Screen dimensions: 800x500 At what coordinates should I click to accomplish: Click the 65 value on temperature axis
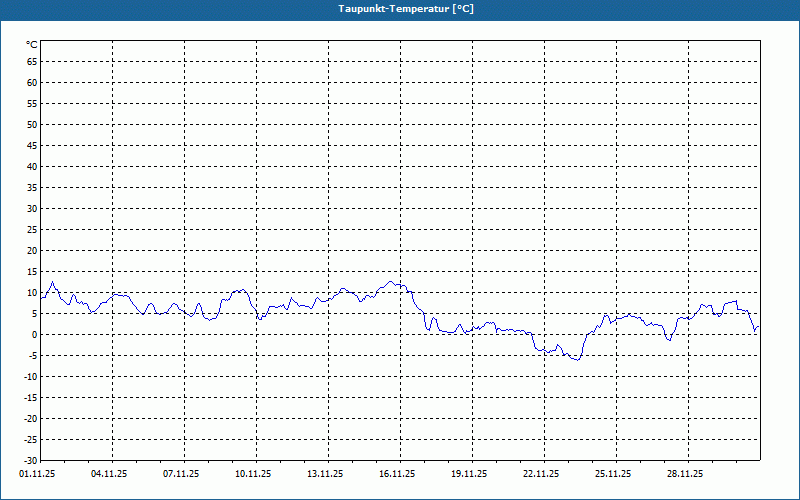pos(32,62)
